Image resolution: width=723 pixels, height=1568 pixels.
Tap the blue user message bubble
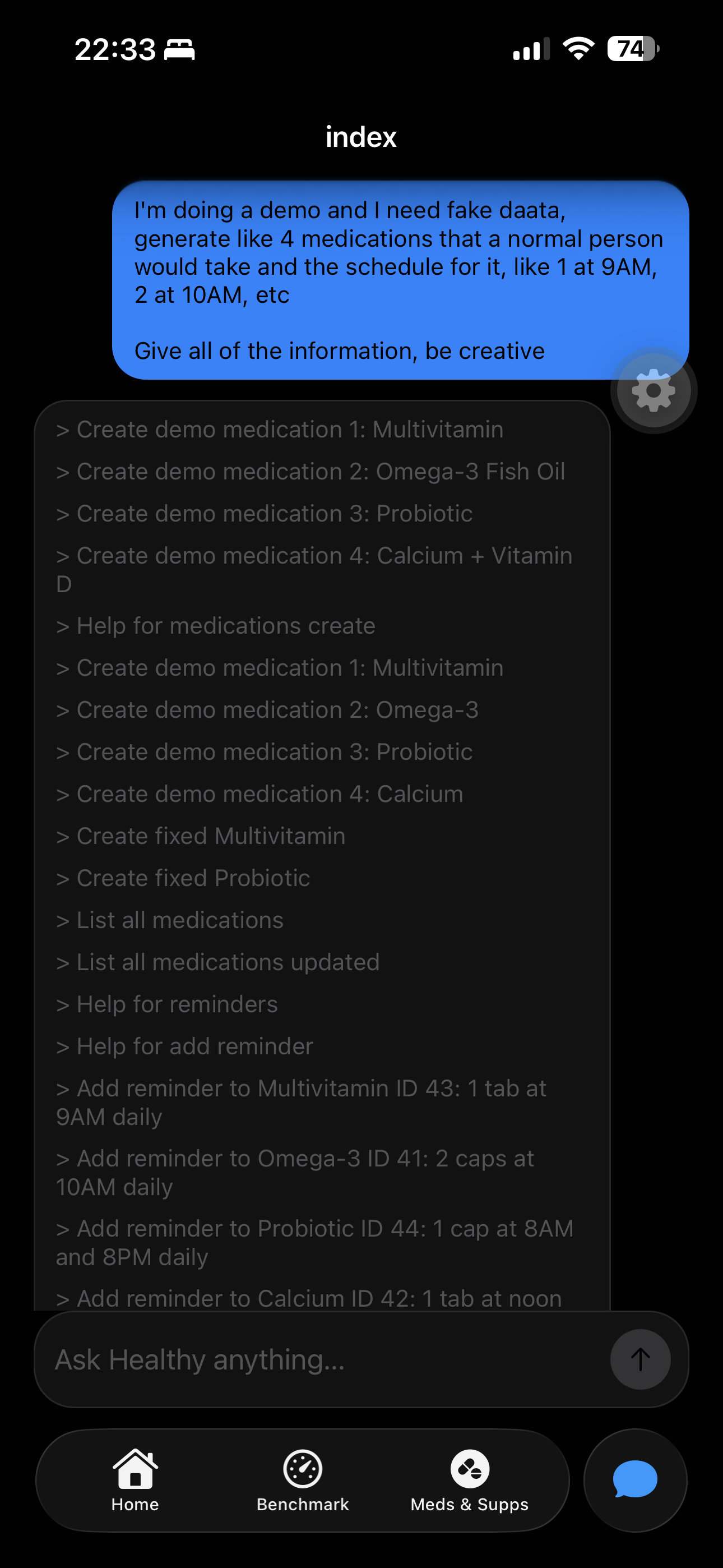(x=400, y=280)
